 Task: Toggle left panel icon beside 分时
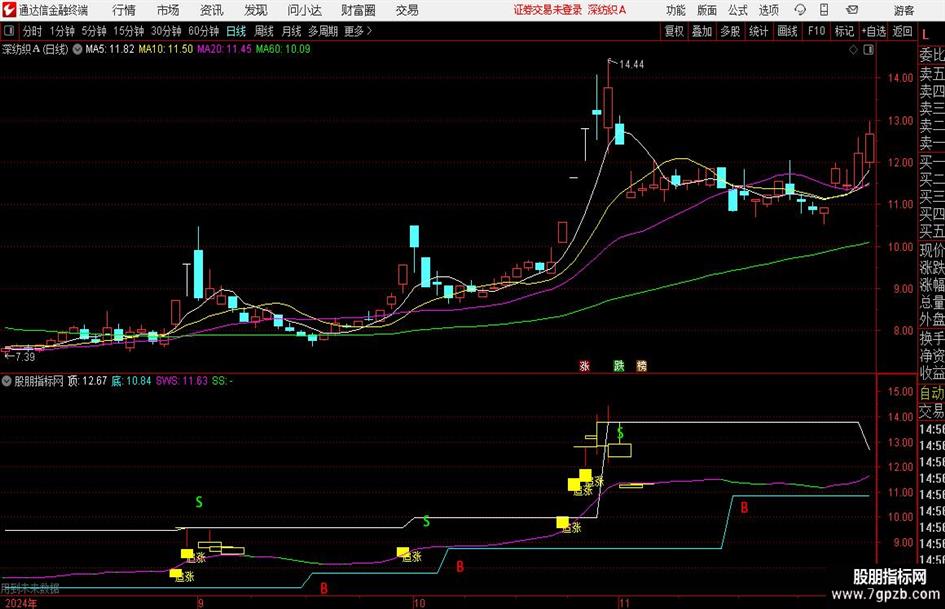[x=9, y=31]
